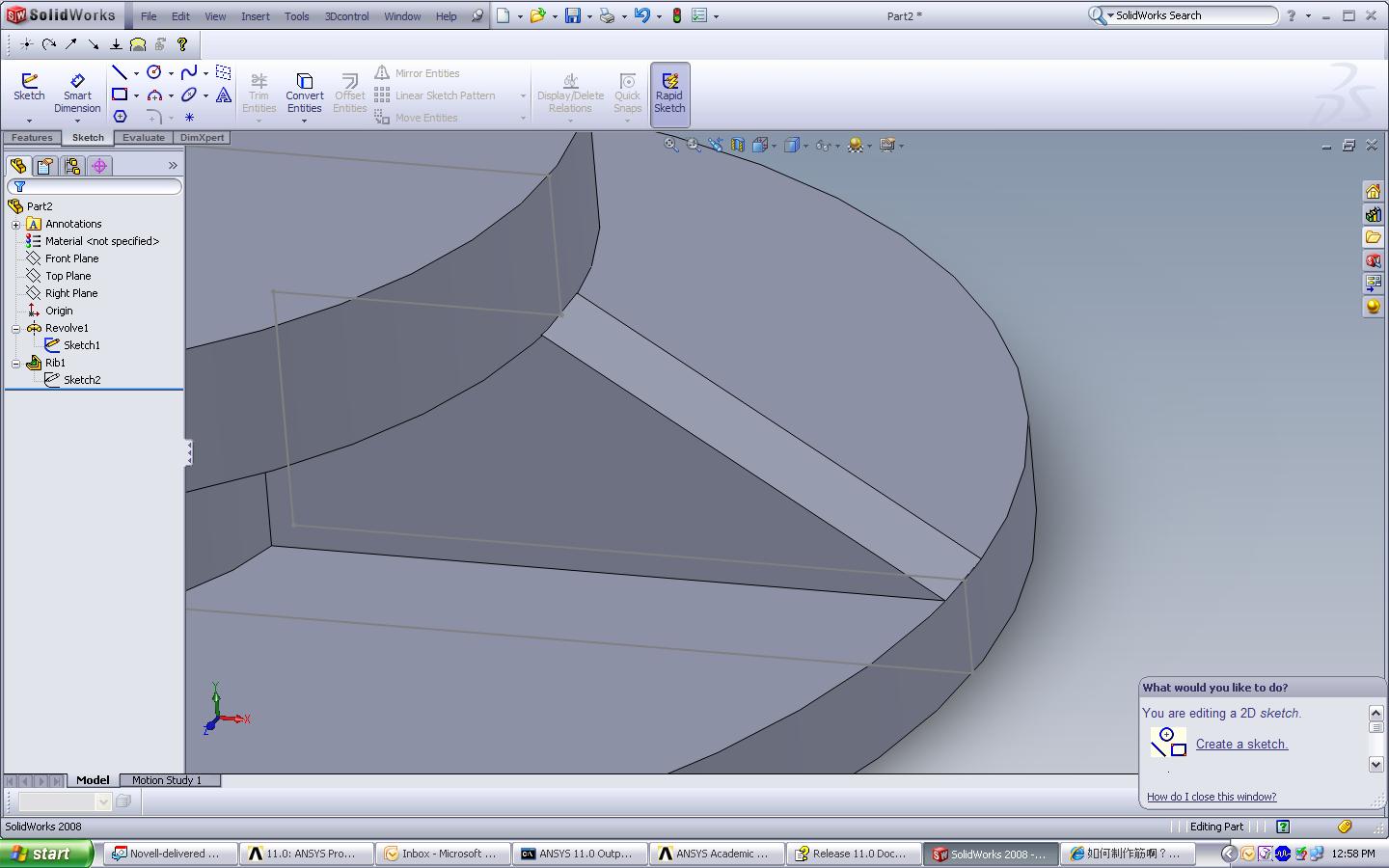The width and height of the screenshot is (1389, 868).
Task: Select Right Plane in the feature tree
Action: (71, 293)
